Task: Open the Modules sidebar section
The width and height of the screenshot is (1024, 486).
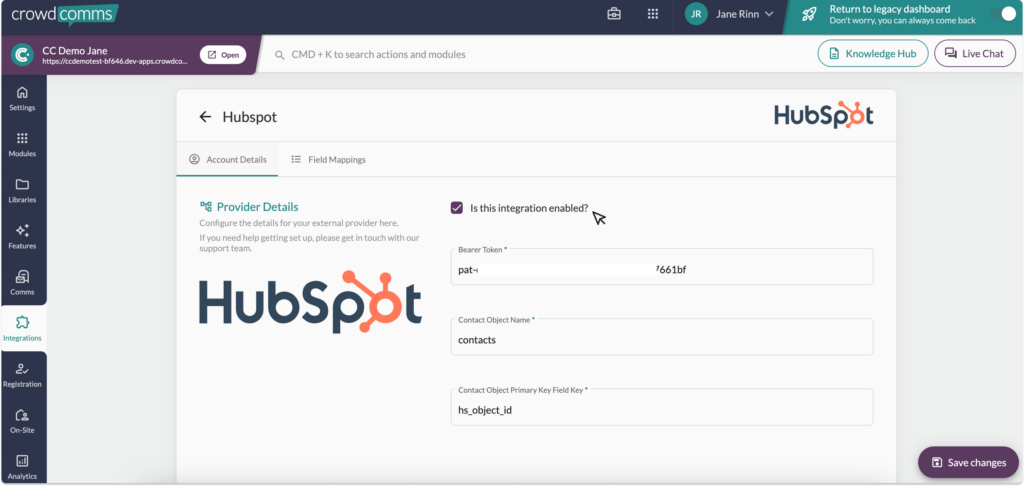Action: click(22, 144)
